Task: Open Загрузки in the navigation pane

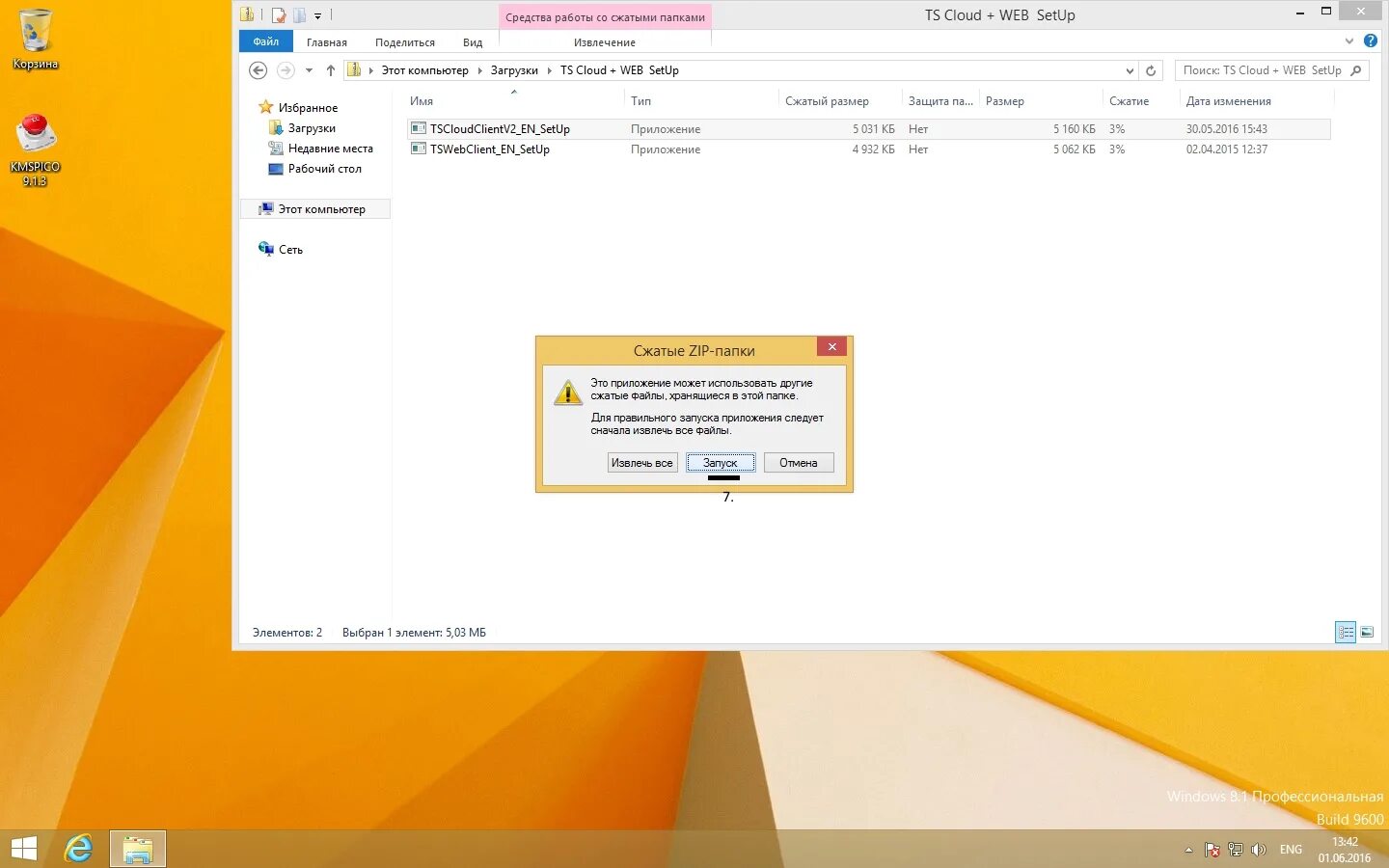Action: tap(312, 128)
